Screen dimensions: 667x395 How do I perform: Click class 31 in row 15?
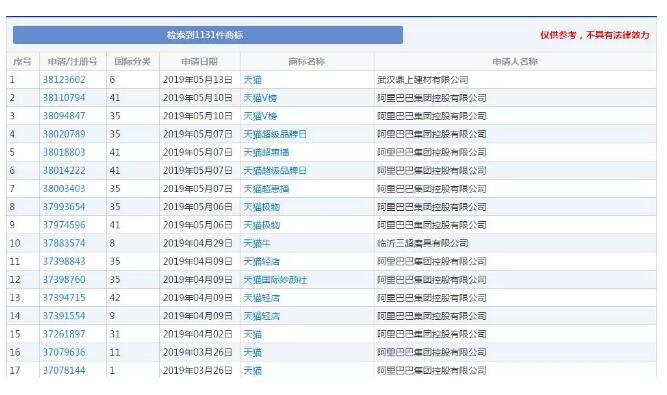(x=115, y=334)
